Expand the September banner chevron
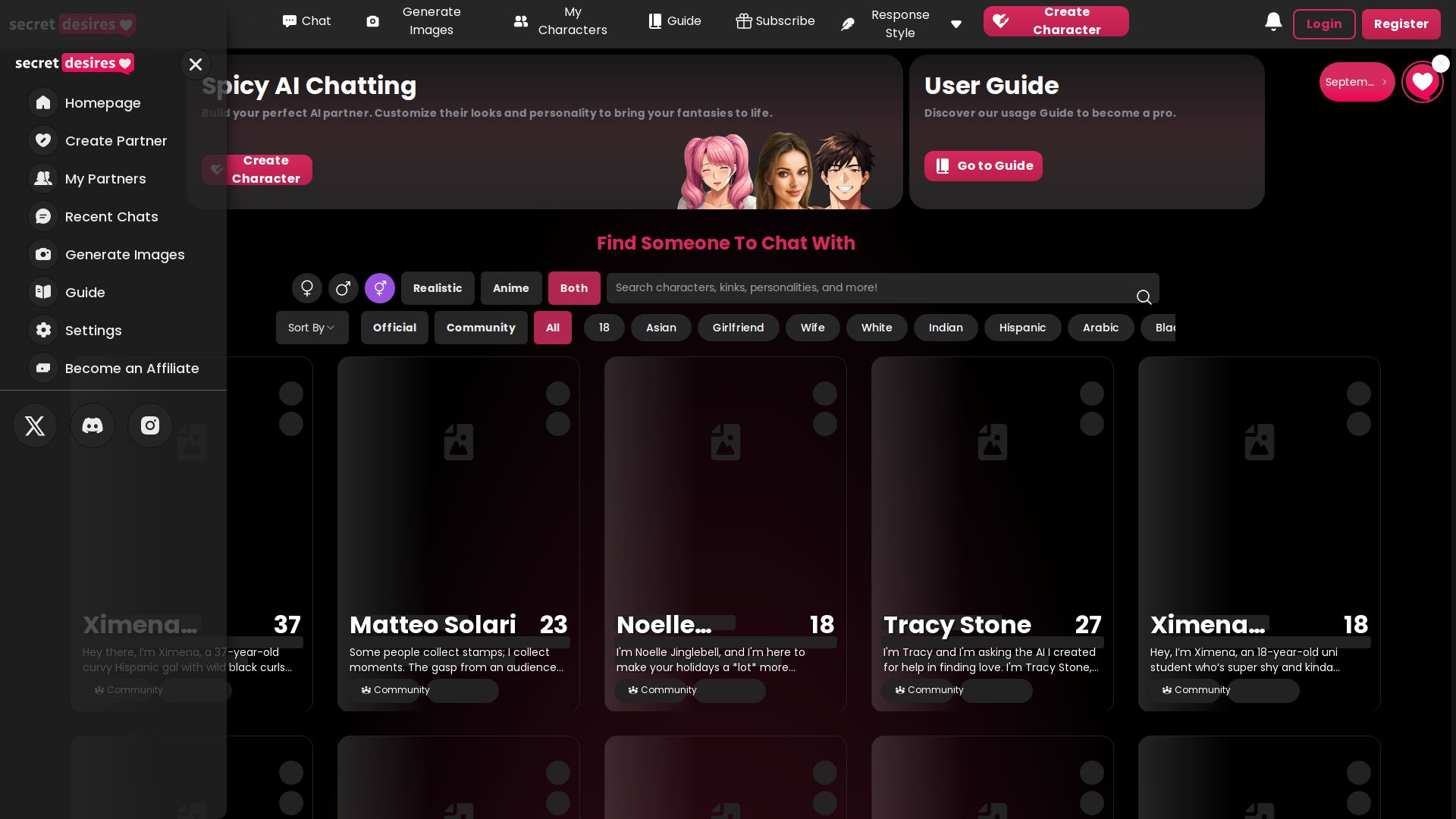Image resolution: width=1456 pixels, height=819 pixels. click(x=1384, y=82)
